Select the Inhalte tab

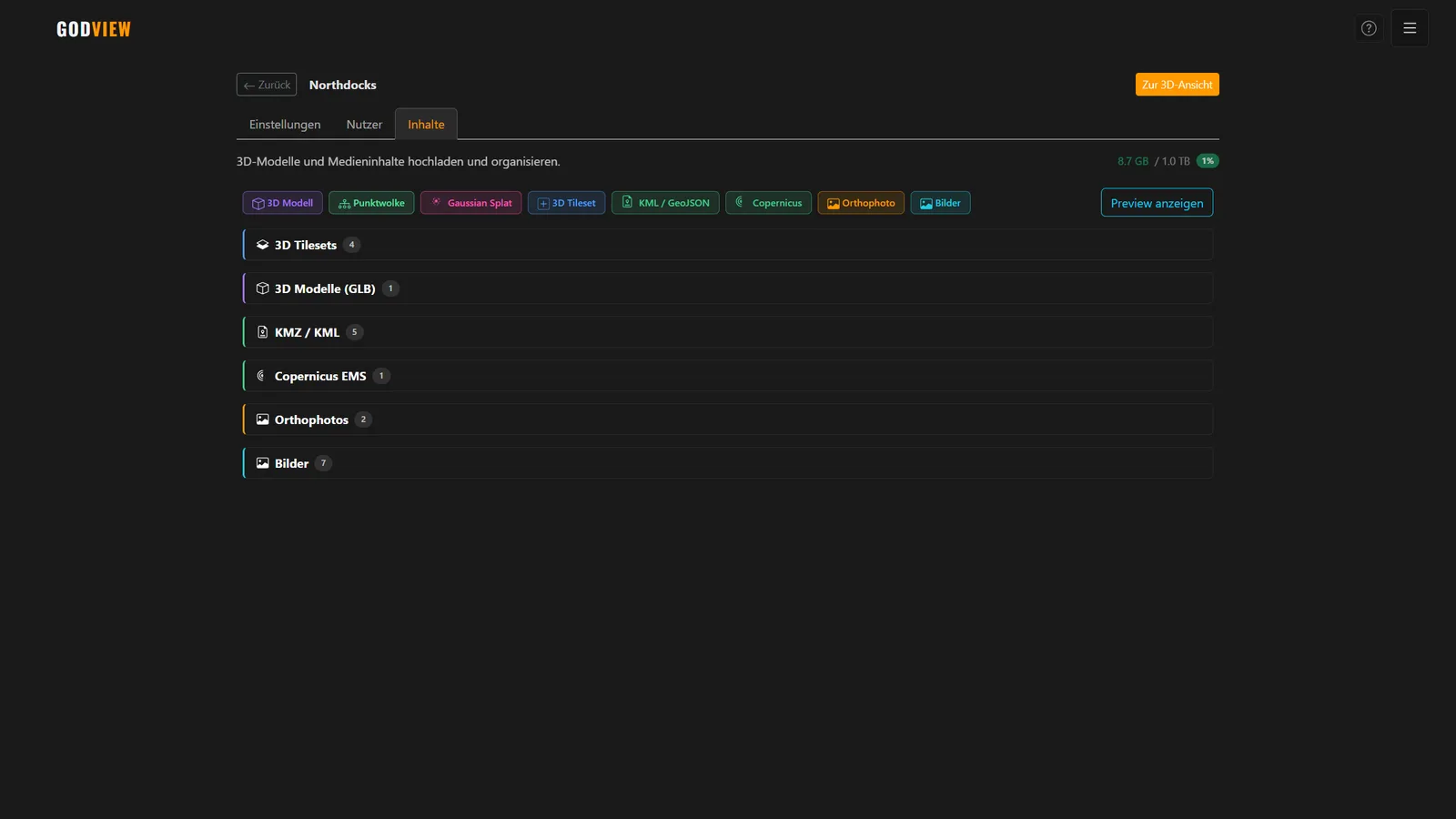point(426,125)
